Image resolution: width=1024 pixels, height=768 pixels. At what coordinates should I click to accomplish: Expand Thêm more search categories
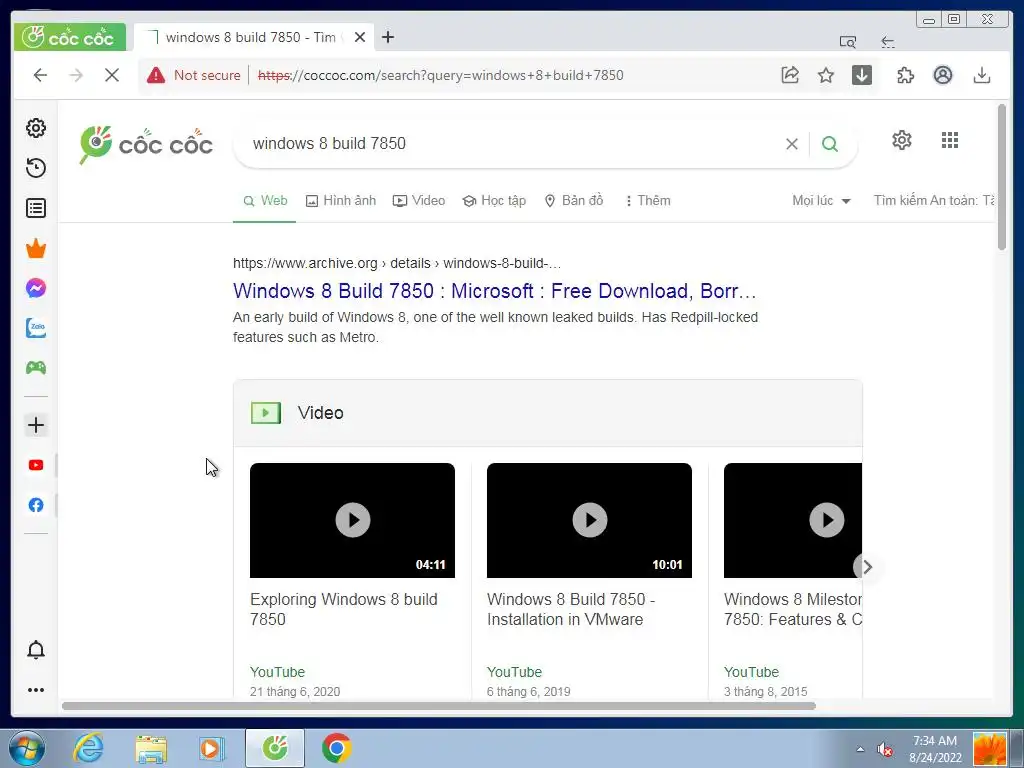(x=647, y=200)
